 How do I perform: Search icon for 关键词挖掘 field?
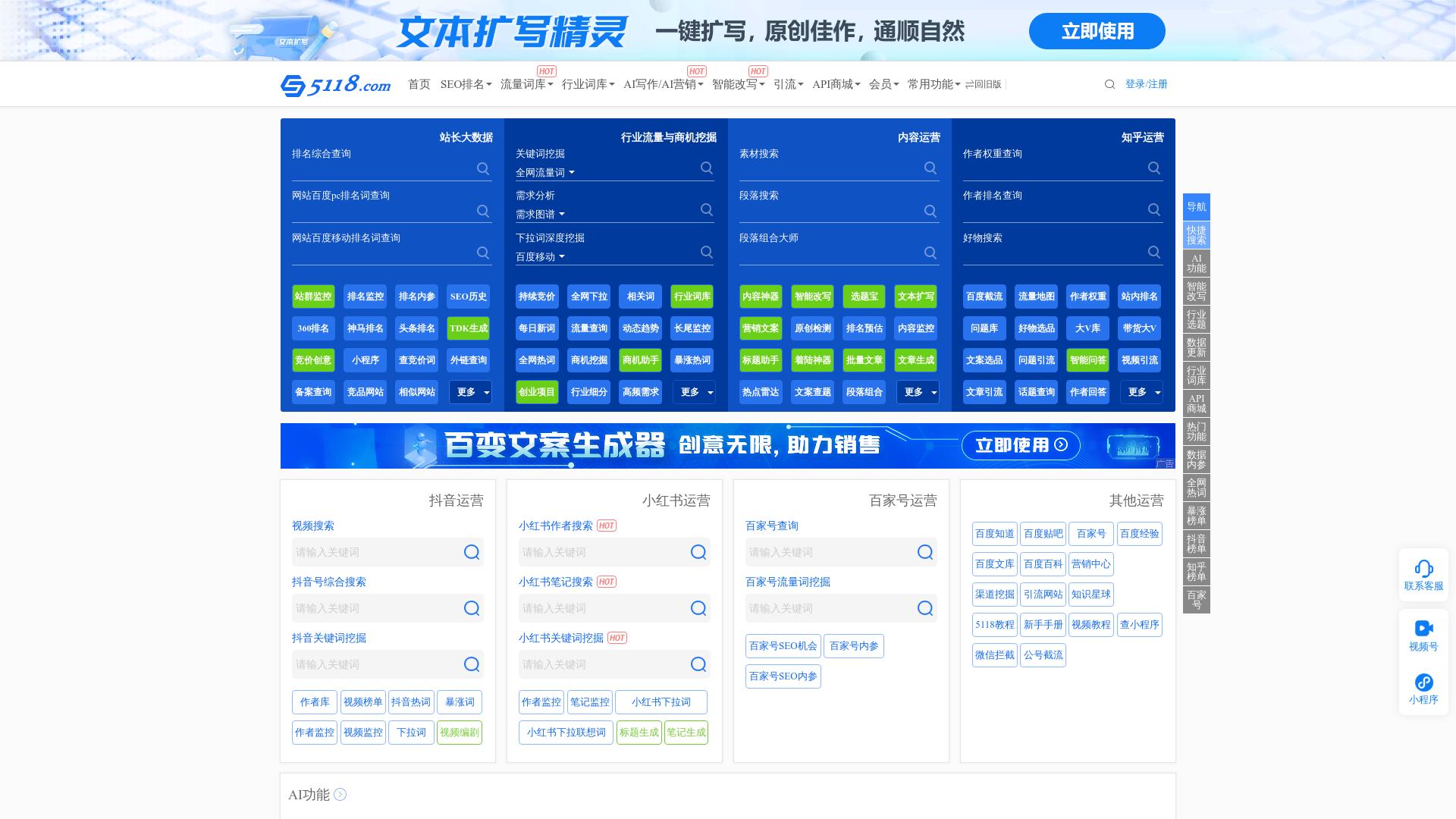(x=707, y=168)
